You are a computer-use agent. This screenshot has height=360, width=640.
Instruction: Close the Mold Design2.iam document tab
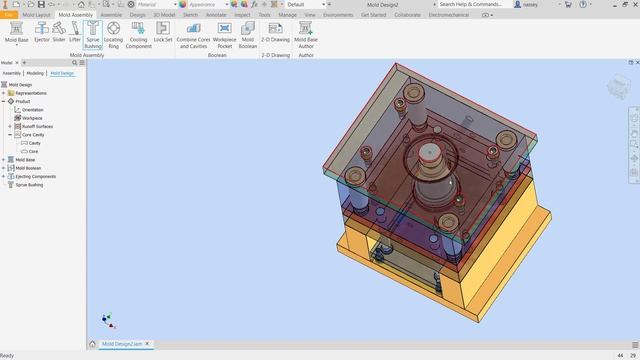tap(147, 344)
